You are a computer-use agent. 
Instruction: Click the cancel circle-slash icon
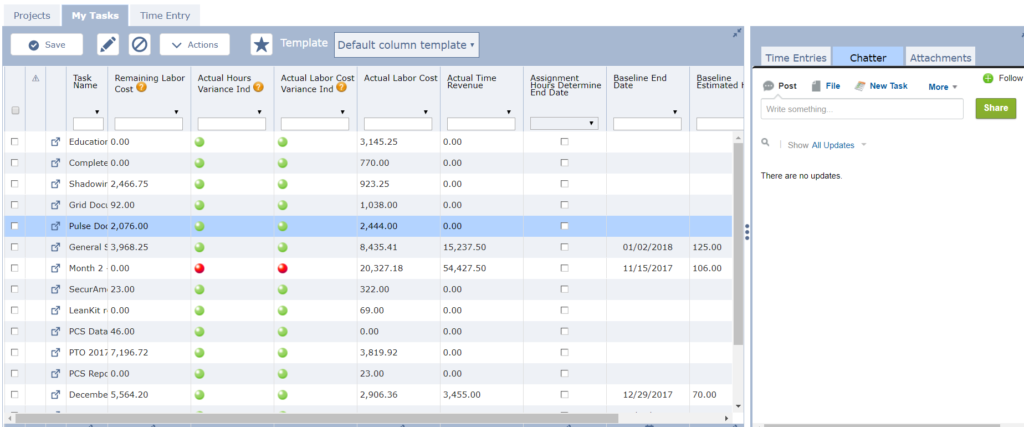click(x=140, y=45)
